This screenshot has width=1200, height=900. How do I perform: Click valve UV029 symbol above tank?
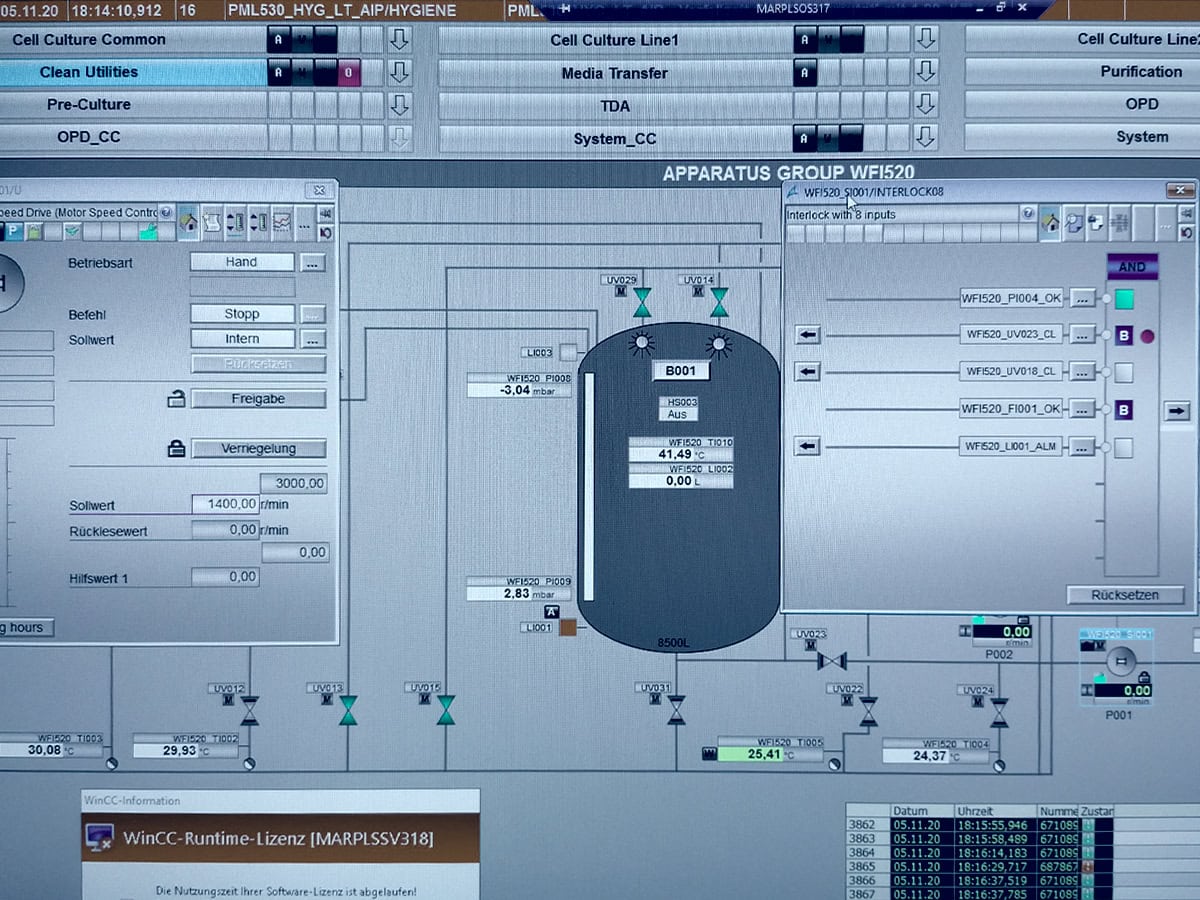point(642,303)
